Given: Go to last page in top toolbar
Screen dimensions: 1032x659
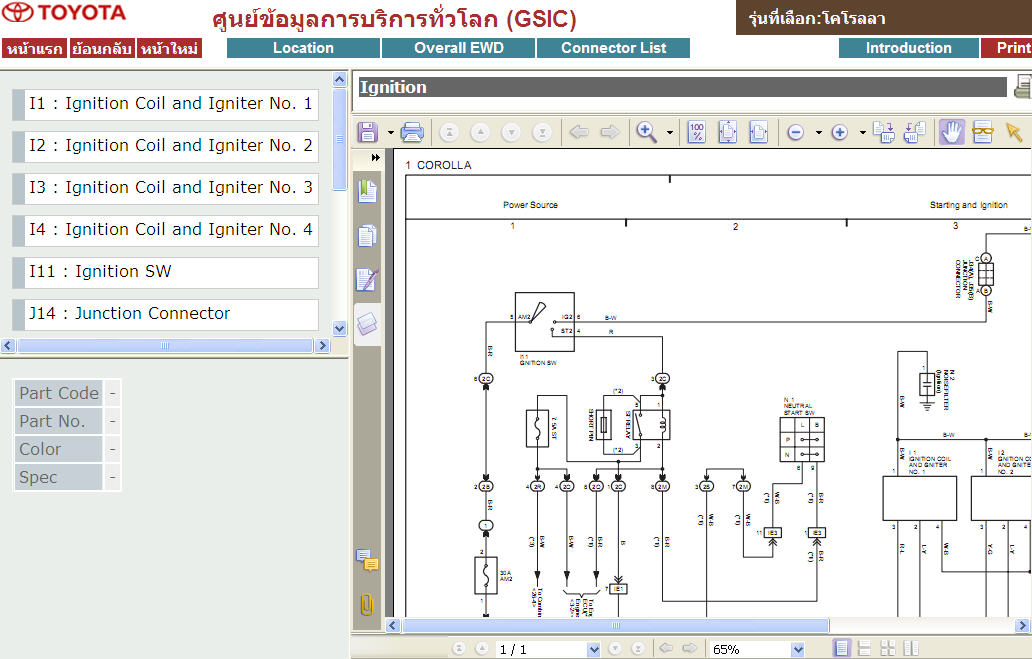Looking at the screenshot, I should pyautogui.click(x=542, y=132).
